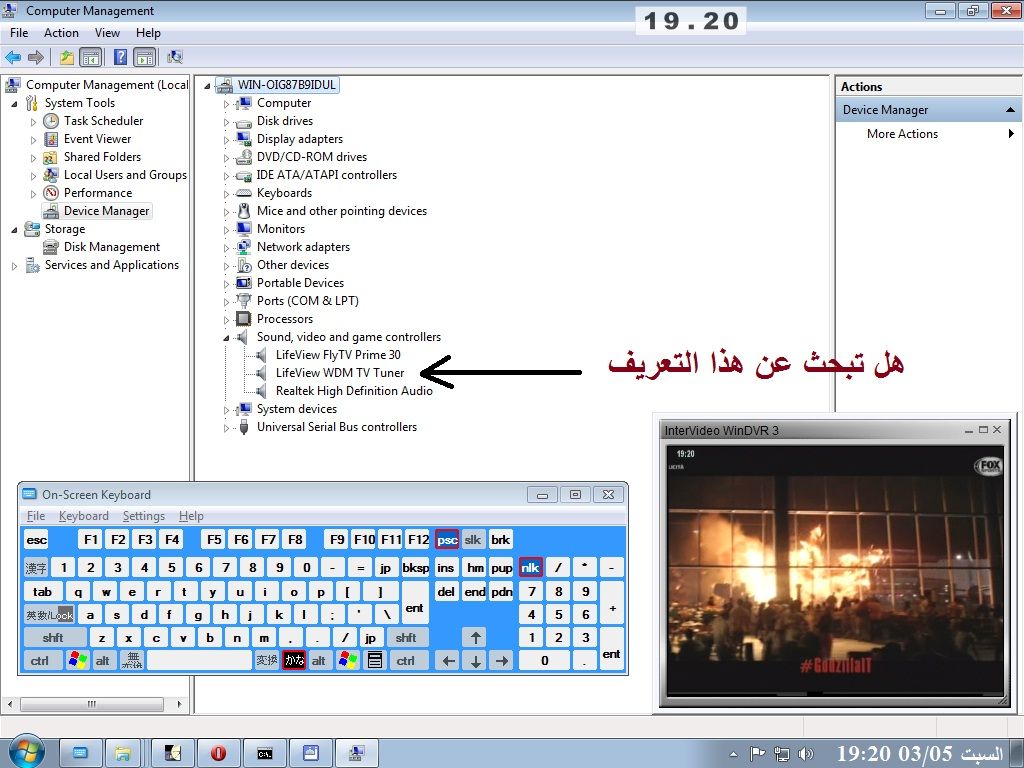The height and width of the screenshot is (768, 1024).
Task: Click the Display adapters icon
Action: (x=244, y=139)
